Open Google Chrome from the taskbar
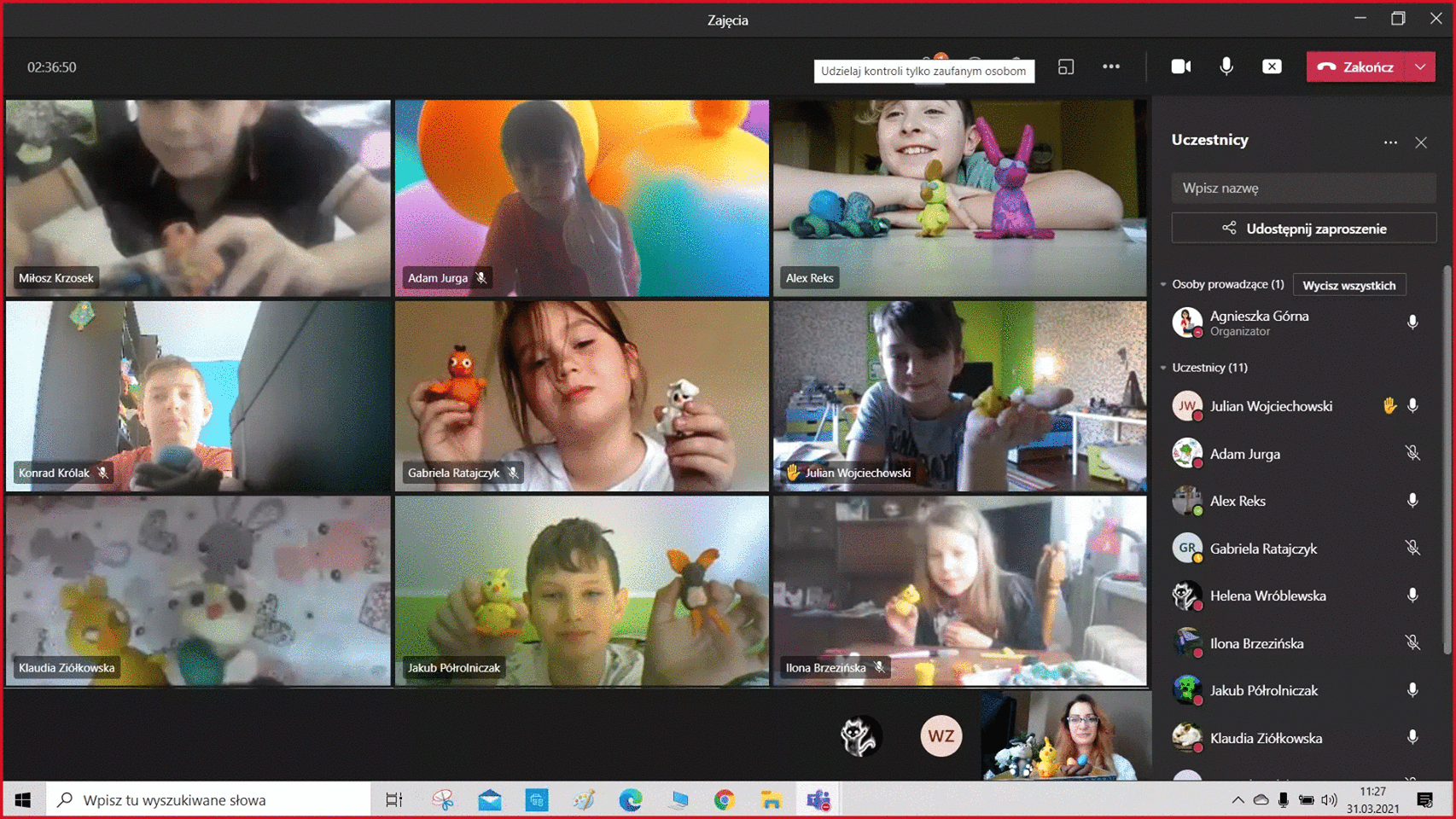 pyautogui.click(x=725, y=799)
